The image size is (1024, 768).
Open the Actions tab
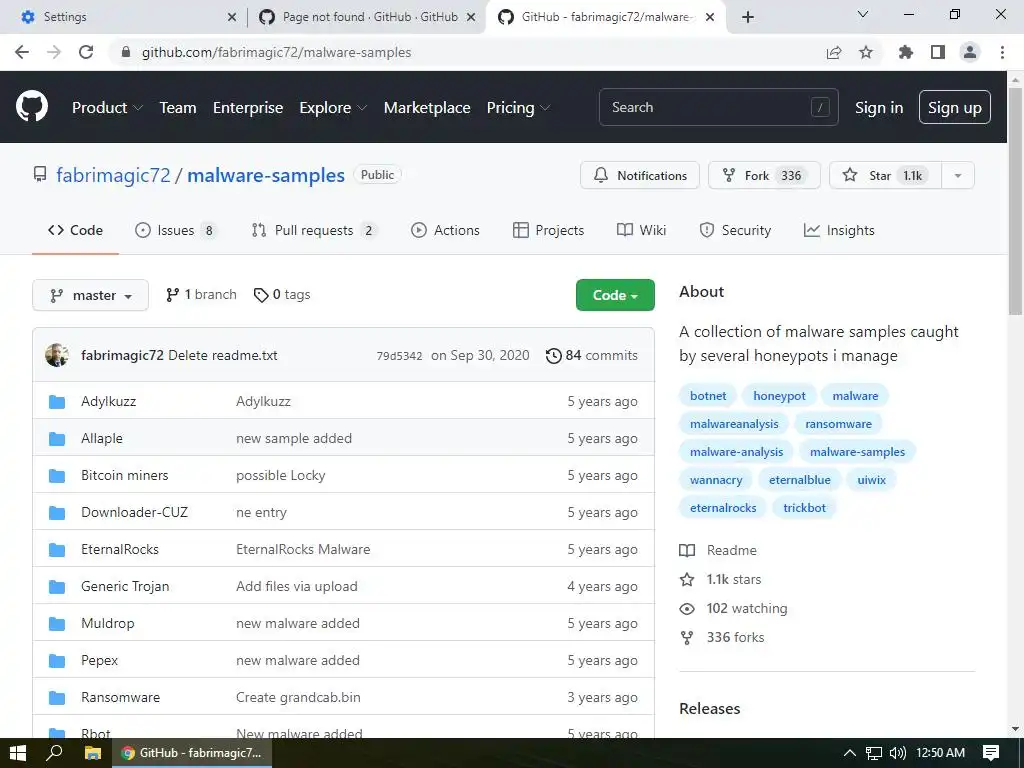click(445, 230)
